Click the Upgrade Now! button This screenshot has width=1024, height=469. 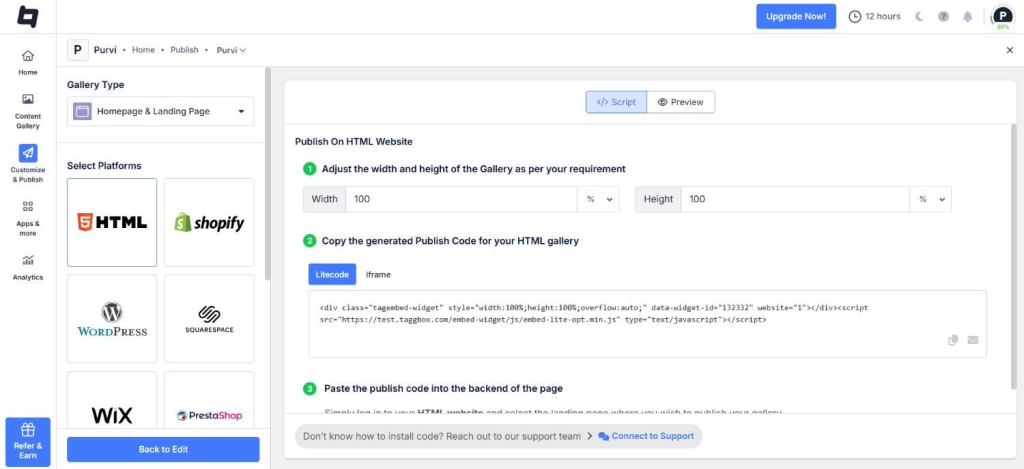796,16
